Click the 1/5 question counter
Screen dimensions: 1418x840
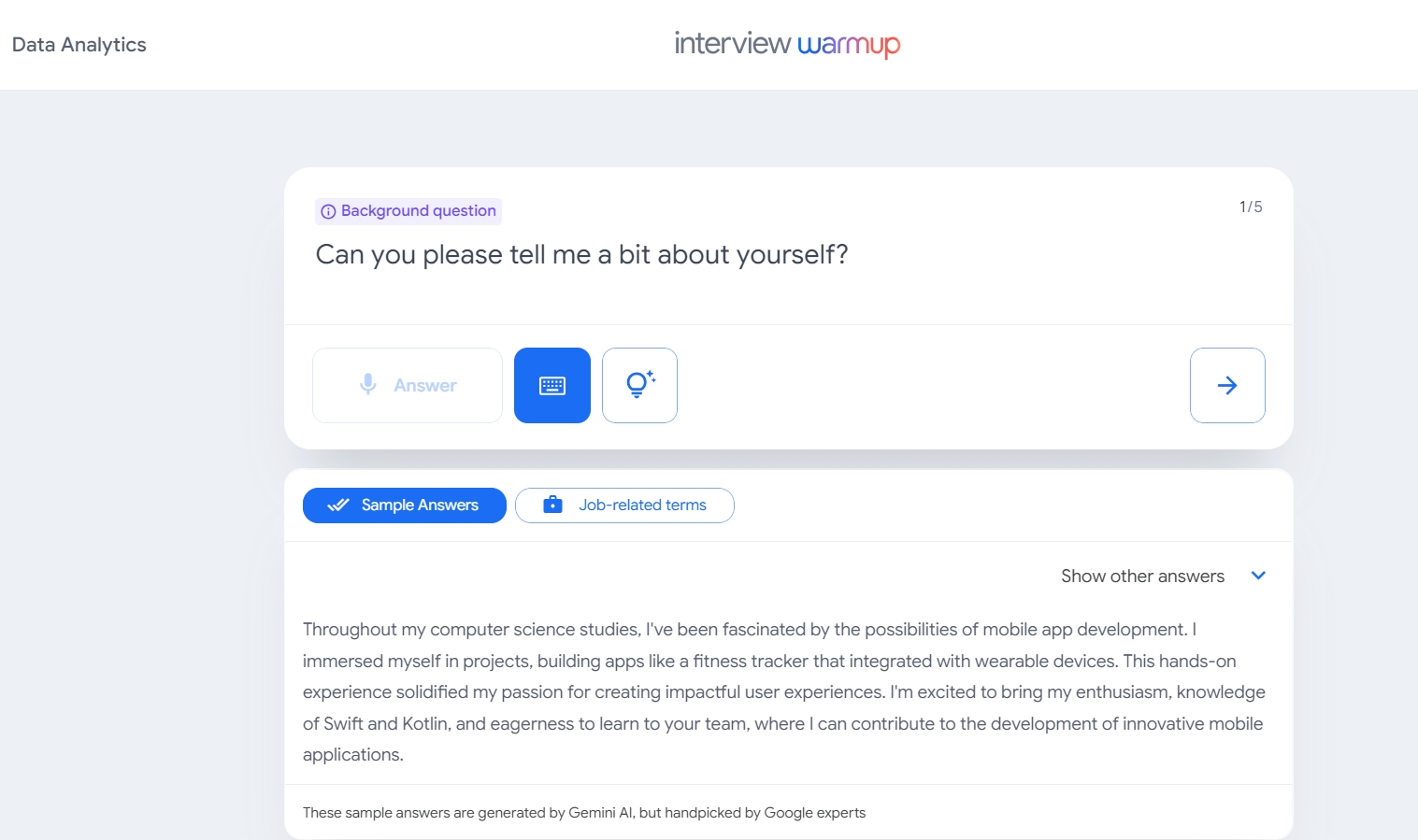(1250, 206)
